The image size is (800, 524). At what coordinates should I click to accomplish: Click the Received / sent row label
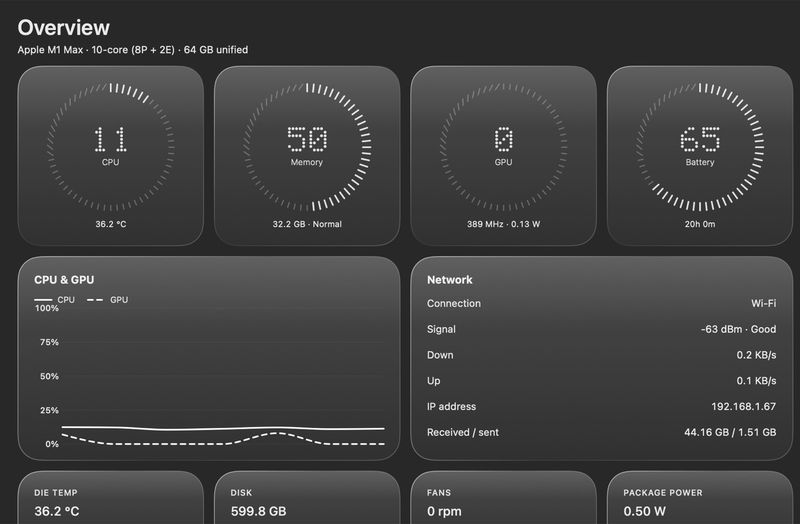coord(463,432)
